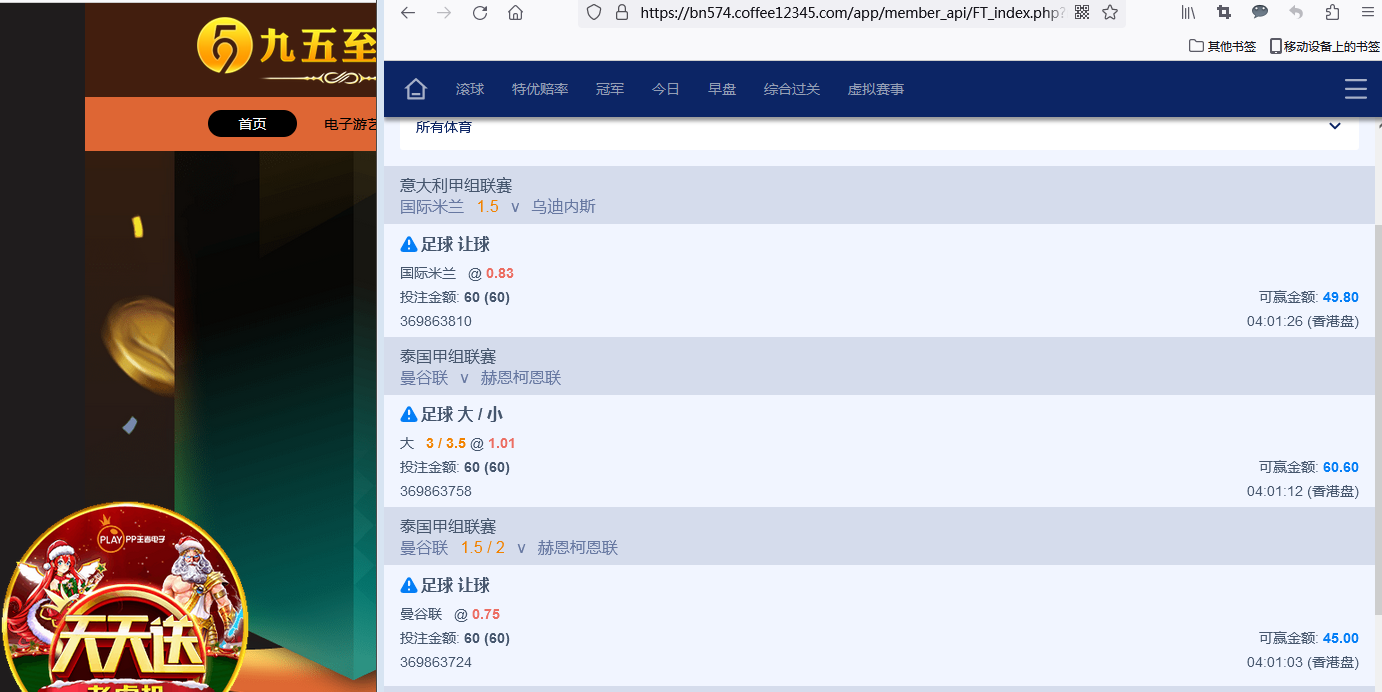Screen dimensions: 1382x692
Task: Click bet number 369863810
Action: pyautogui.click(x=436, y=321)
